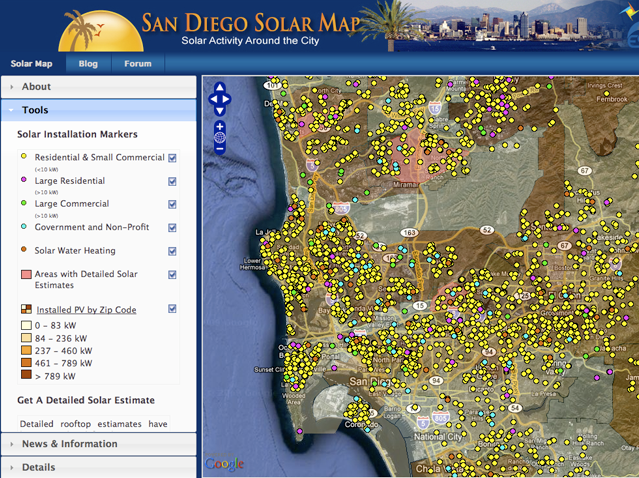639x478 pixels.
Task: Click the Lower Hermosa label on map
Action: point(252,264)
